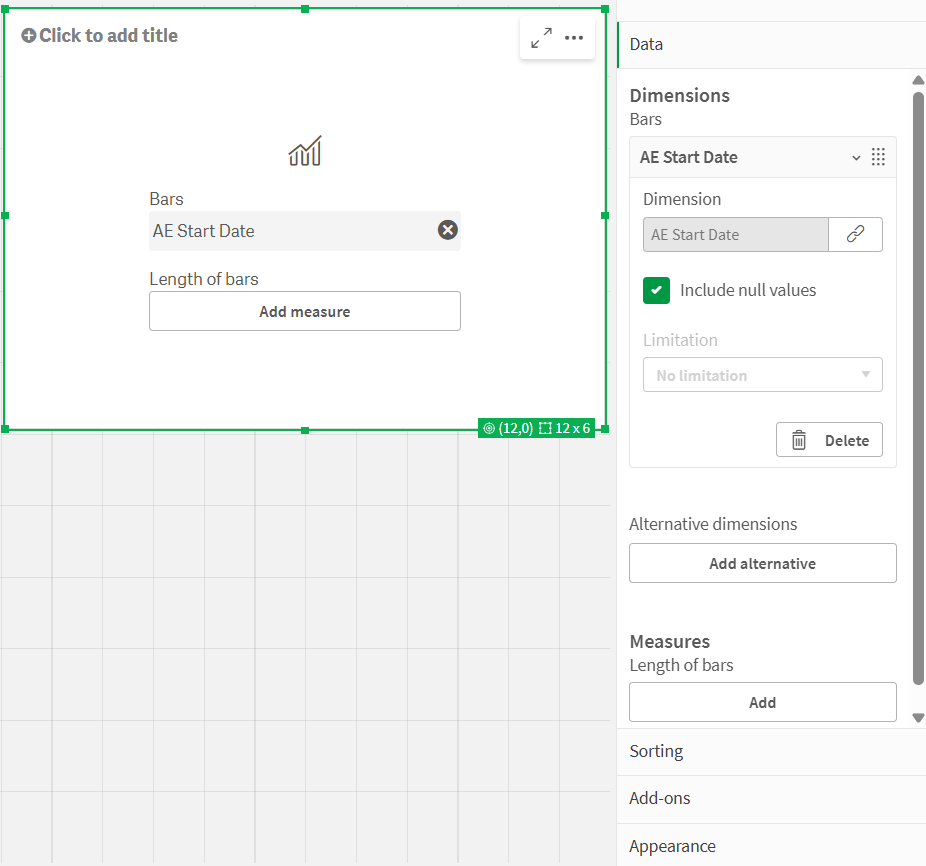Expand the Sorting section
The height and width of the screenshot is (866, 926).
771,751
